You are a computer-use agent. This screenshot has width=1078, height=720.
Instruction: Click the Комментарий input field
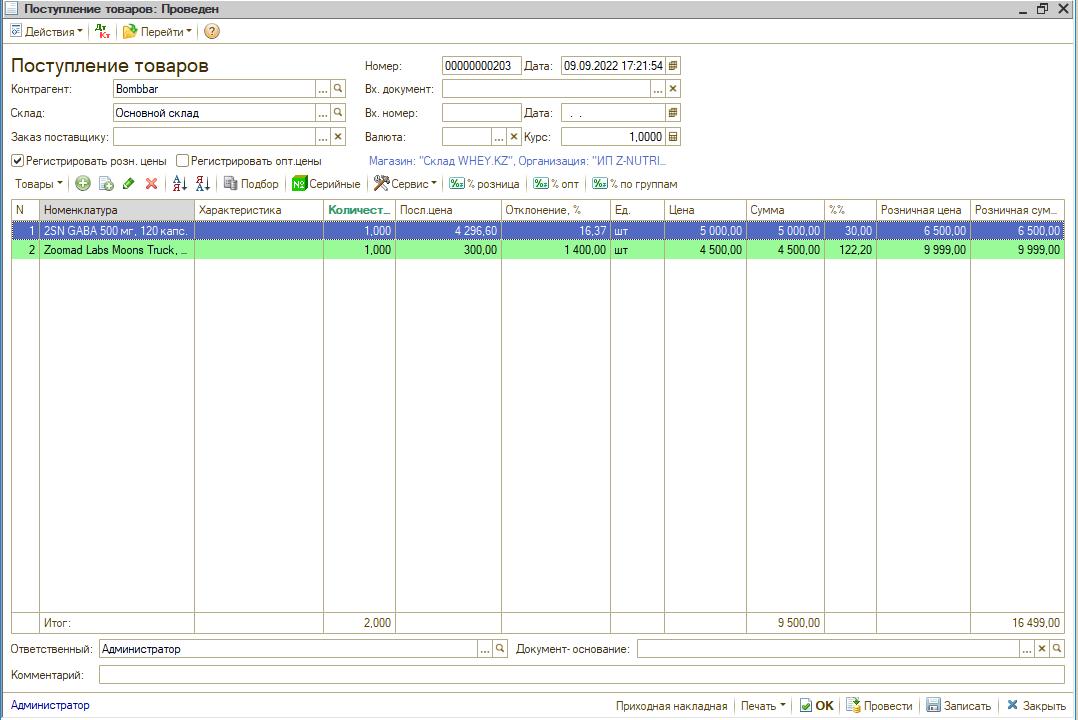pyautogui.click(x=580, y=675)
